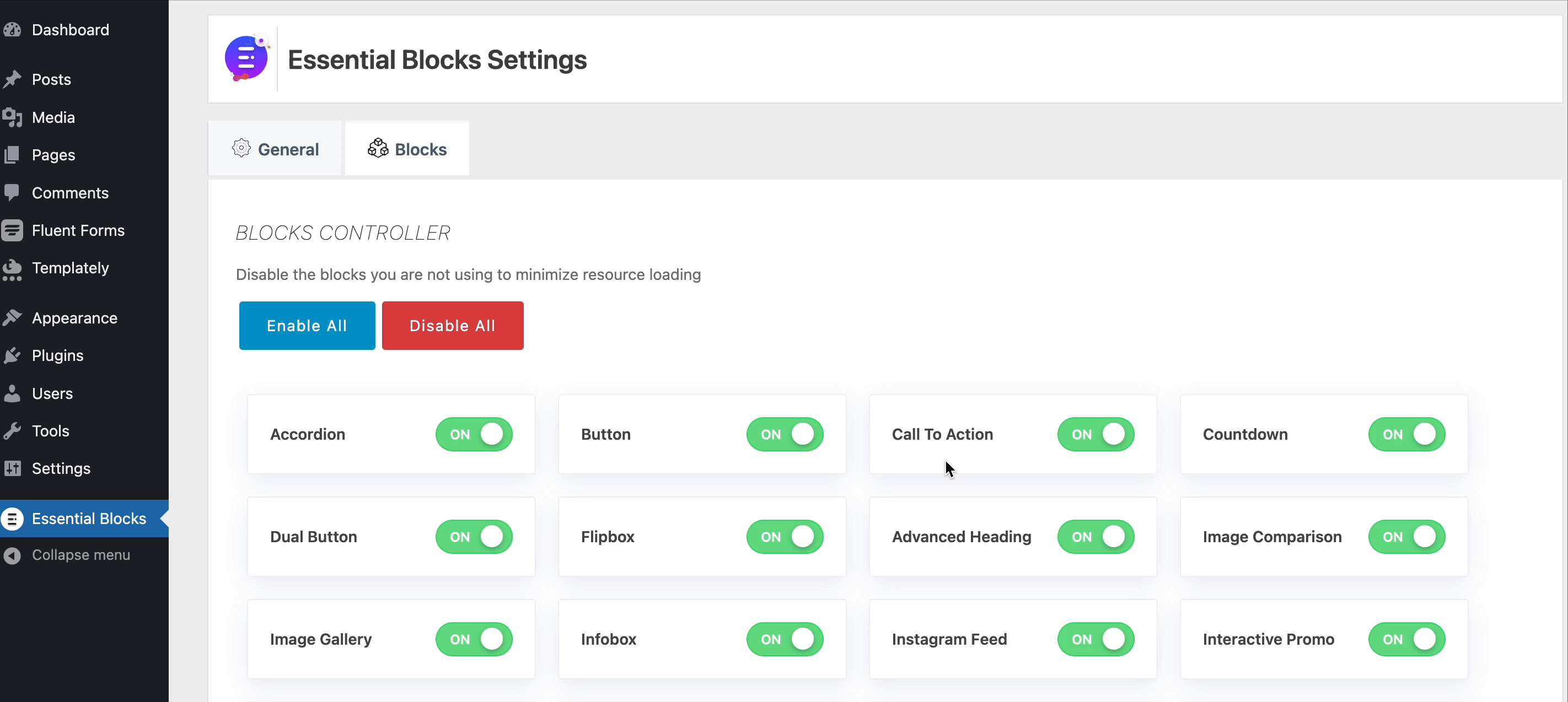The image size is (1568, 702).
Task: Click the Essential Blocks Settings heading
Action: (x=437, y=60)
